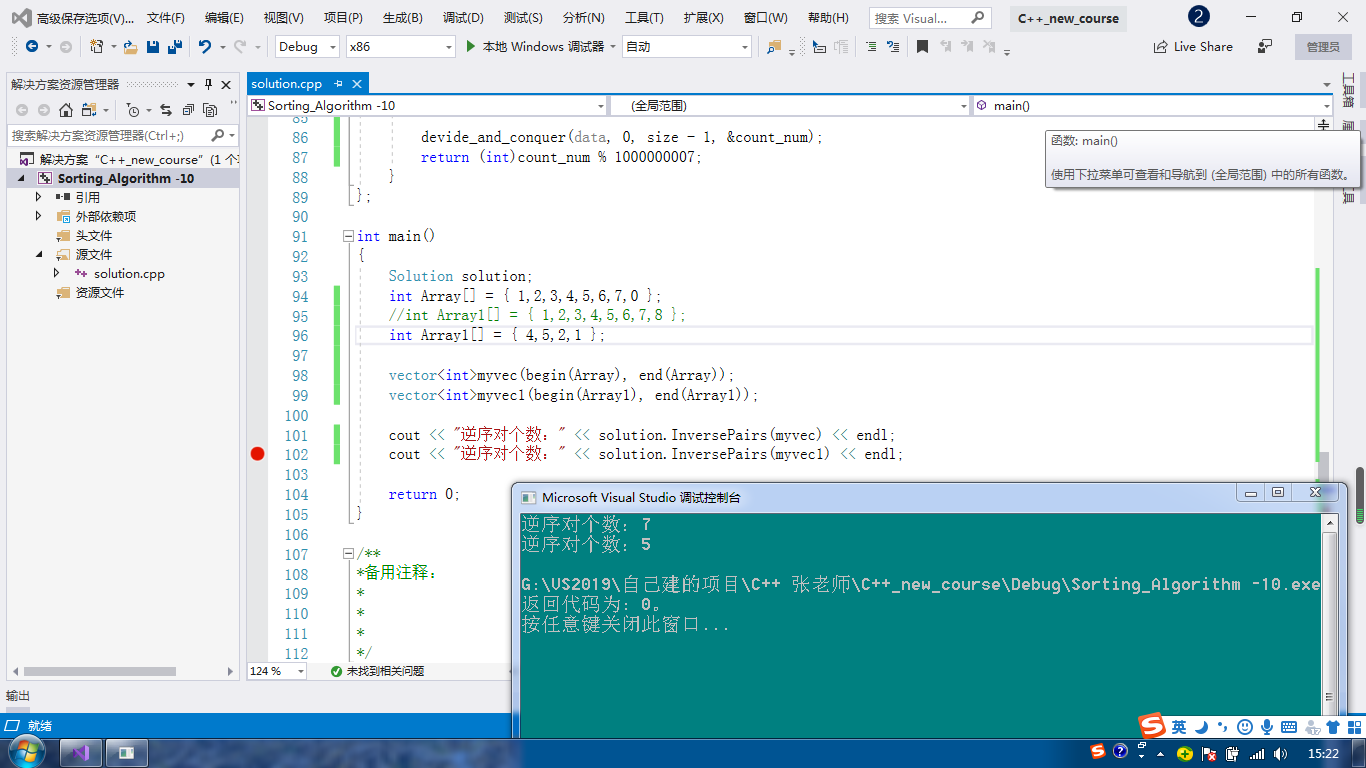Click the 输出 panel tab
1366x768 pixels.
click(18, 696)
